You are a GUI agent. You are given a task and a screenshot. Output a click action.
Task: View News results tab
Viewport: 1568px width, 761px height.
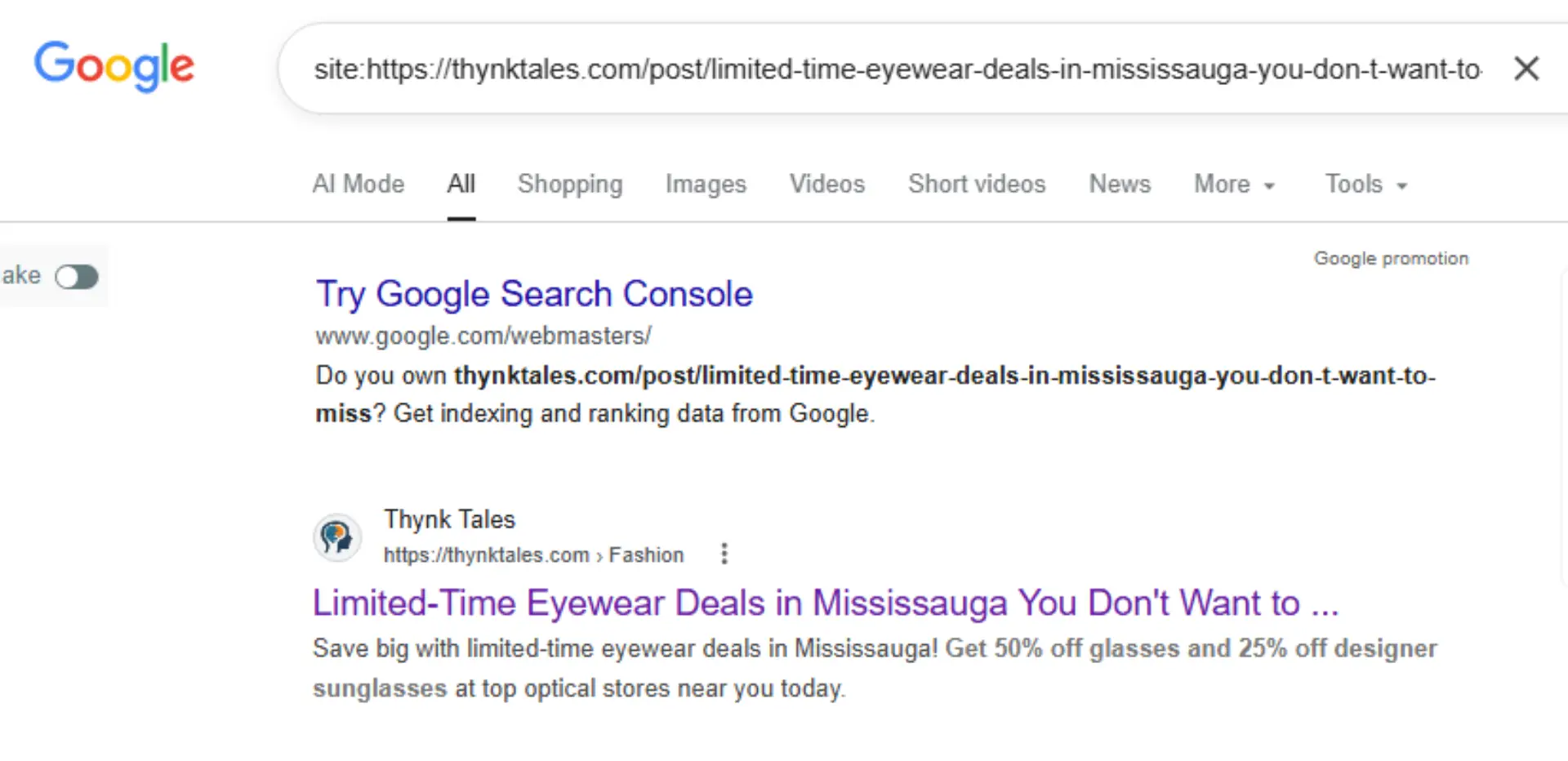click(1120, 185)
